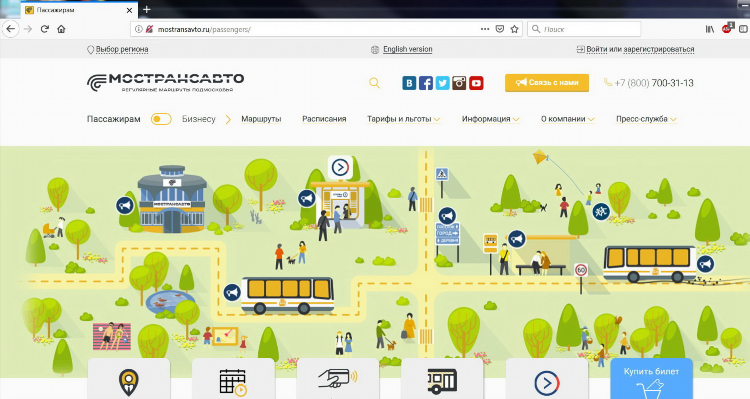750x399 pixels.
Task: Expand the О компании dropdown
Action: (568, 119)
